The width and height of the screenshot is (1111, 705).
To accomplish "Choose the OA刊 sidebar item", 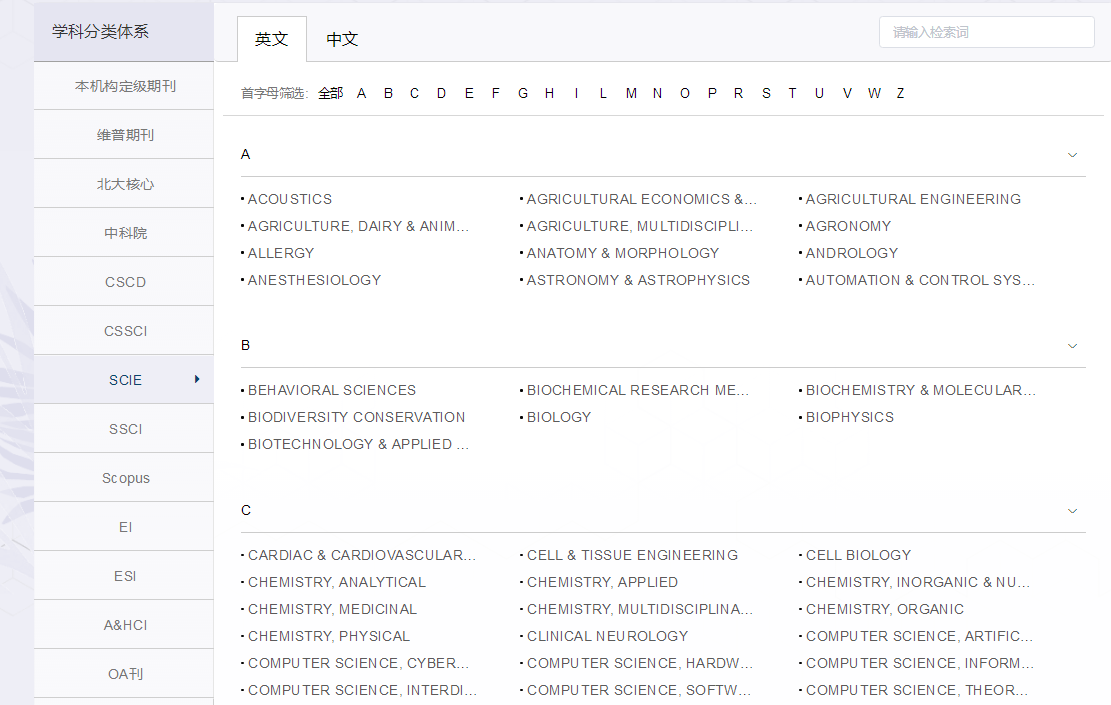I will point(125,674).
